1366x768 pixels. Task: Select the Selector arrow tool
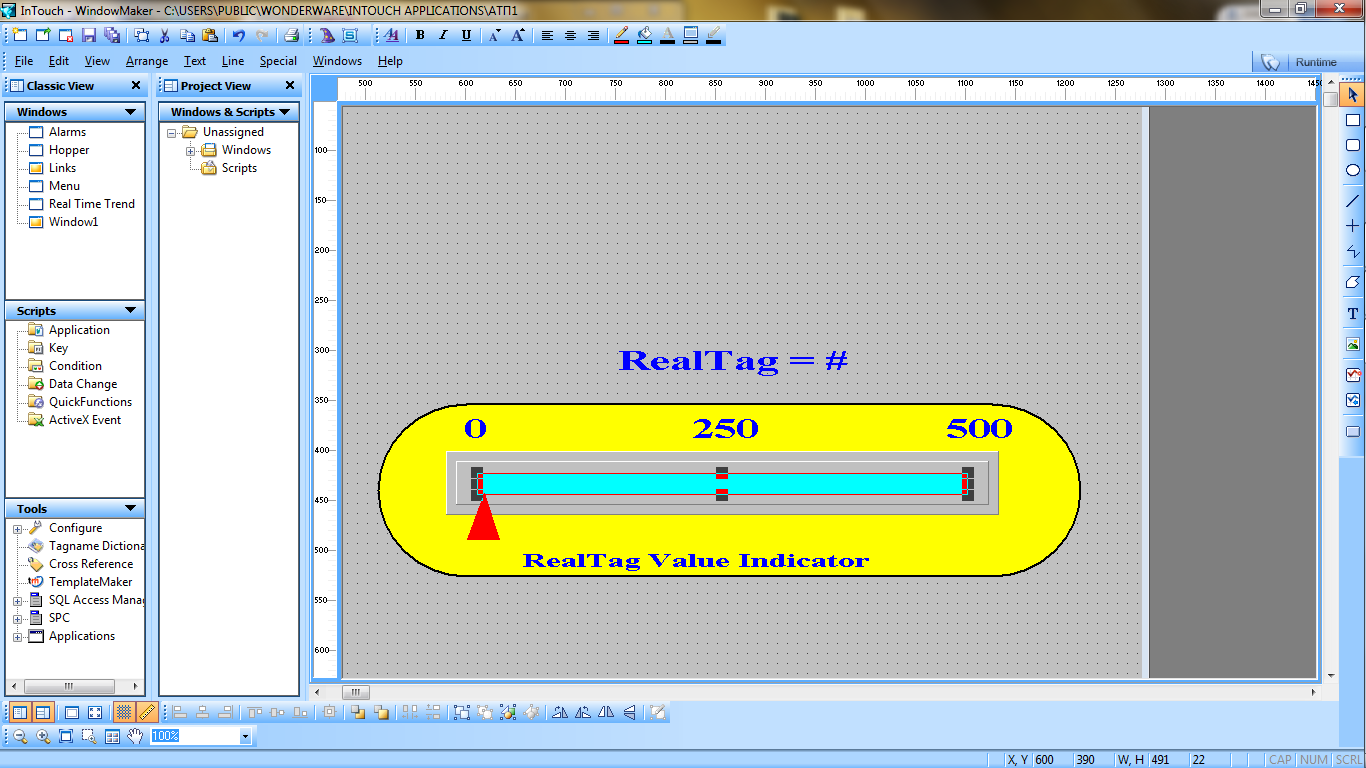pos(1353,95)
